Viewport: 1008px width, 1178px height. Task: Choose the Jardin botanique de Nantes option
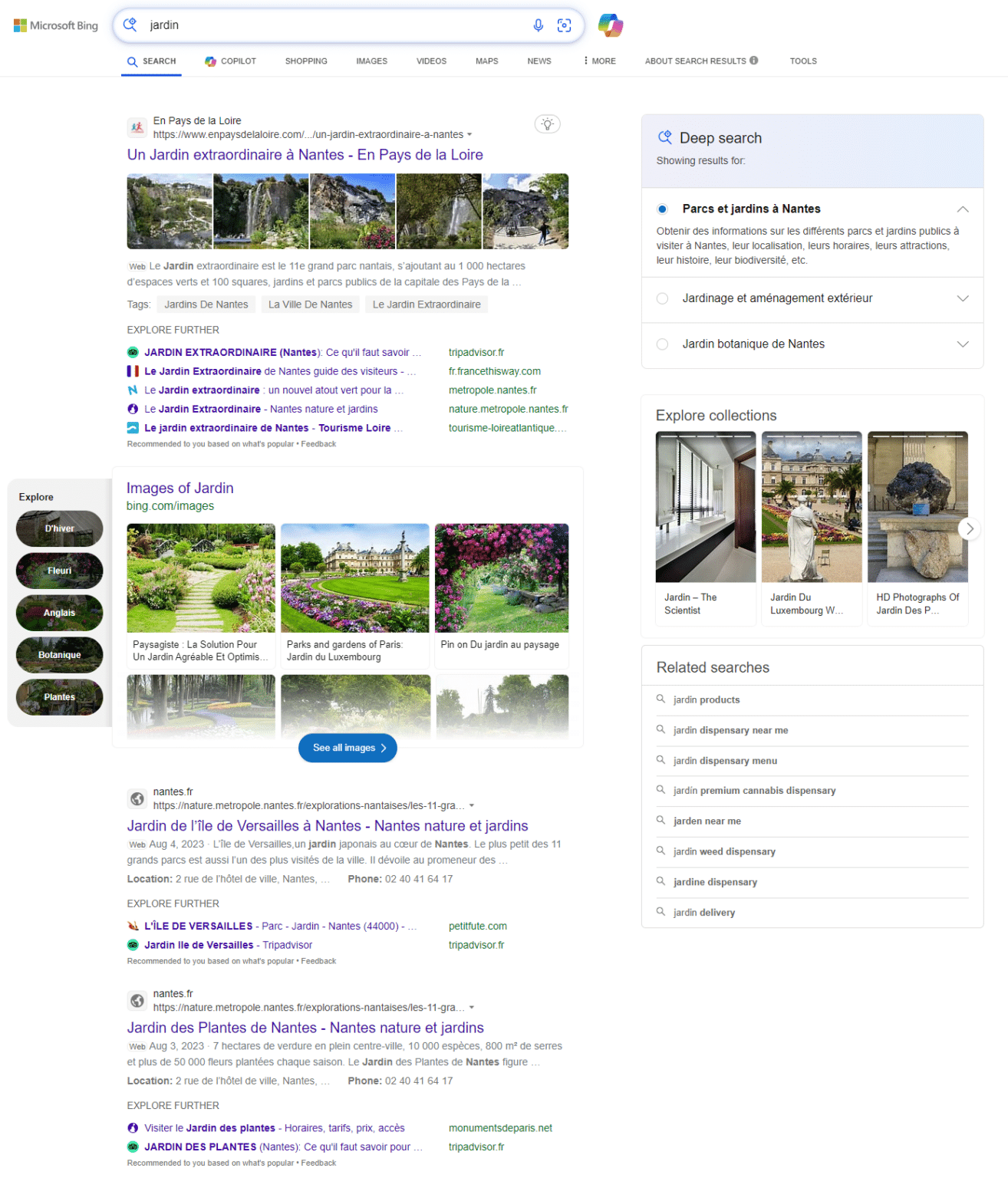tap(662, 344)
